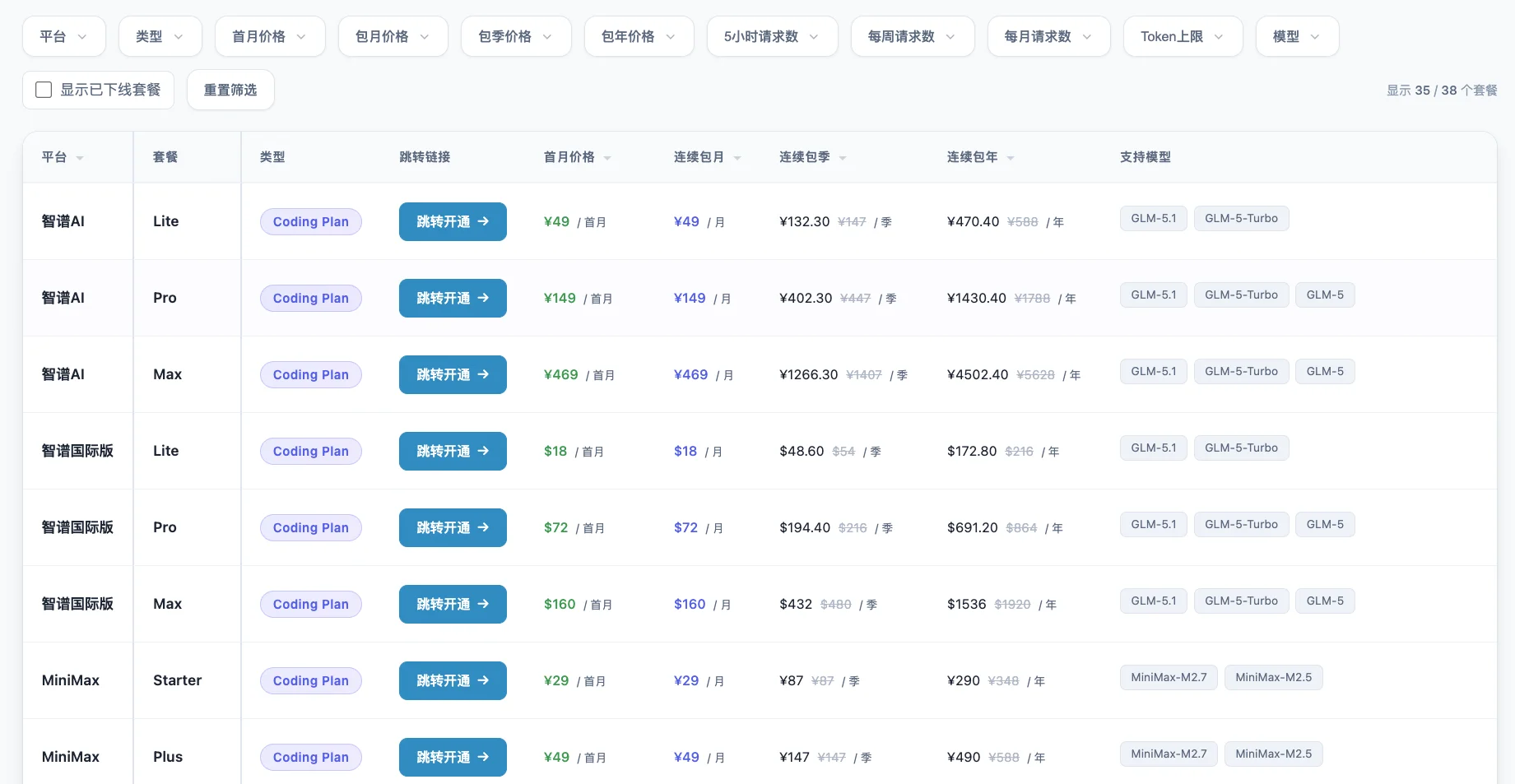Viewport: 1515px width, 784px height.
Task: Click GLM-5.1 tag in 智谱AI Lite row
Action: point(1154,218)
